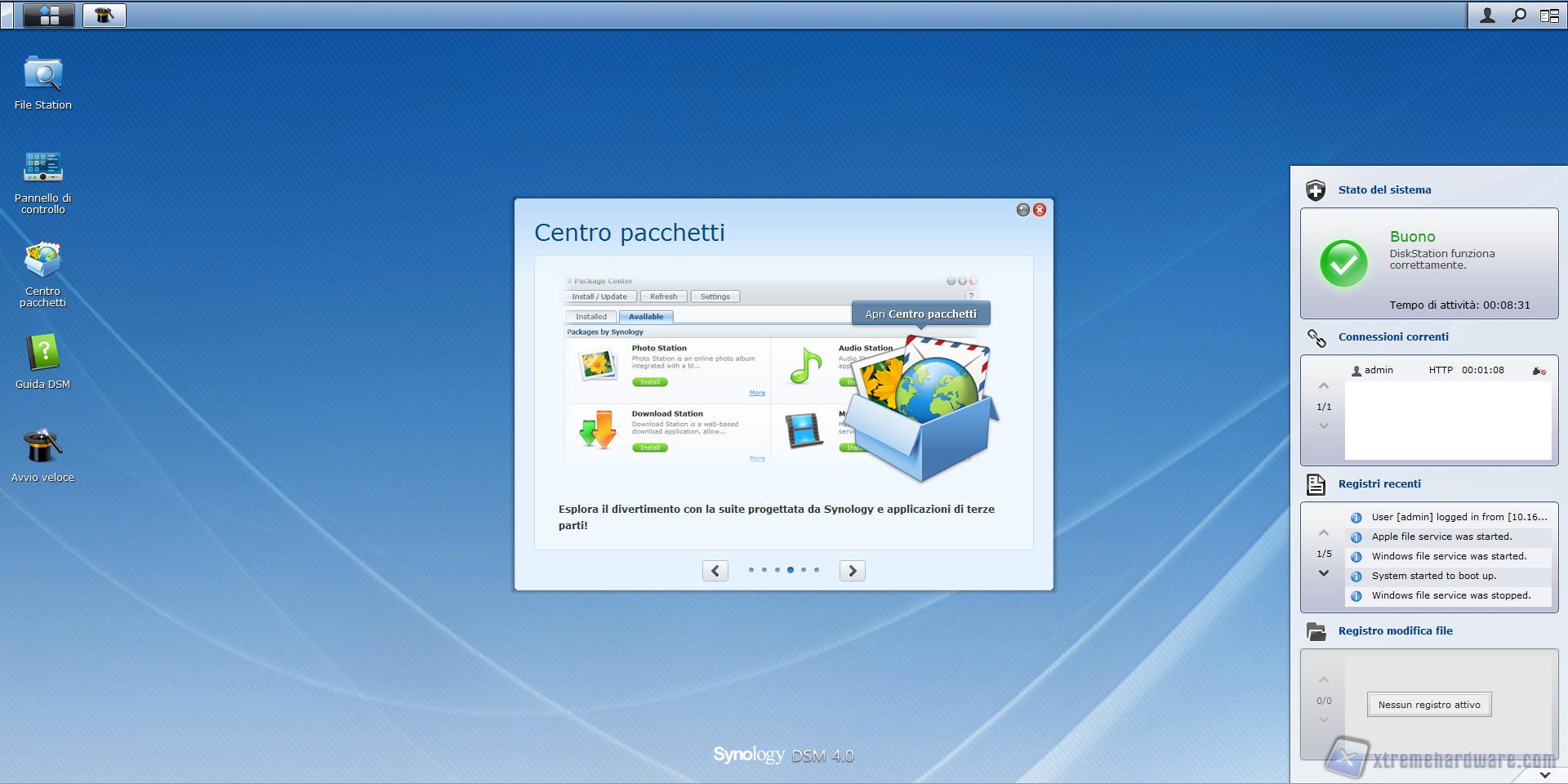
Task: Select the first slide pagination dot
Action: tap(751, 570)
